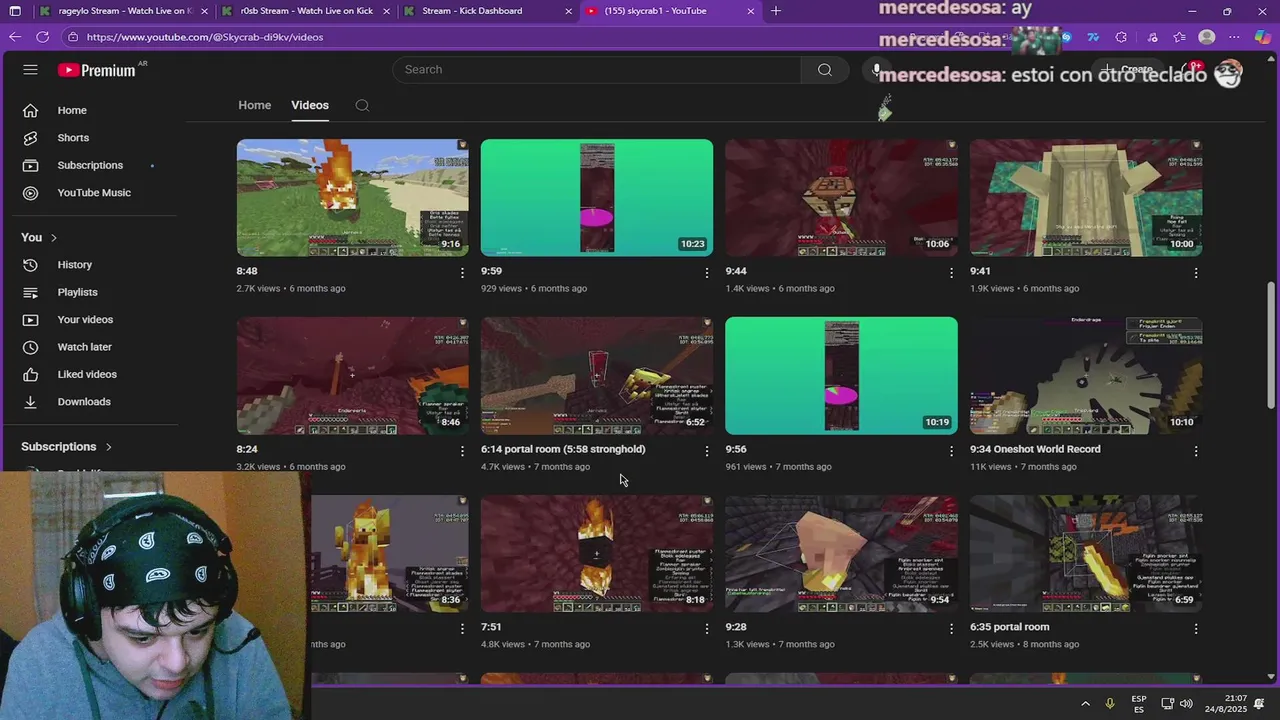The image size is (1280, 720).
Task: Open the ESP language indicator in taskbar
Action: [x=1139, y=704]
